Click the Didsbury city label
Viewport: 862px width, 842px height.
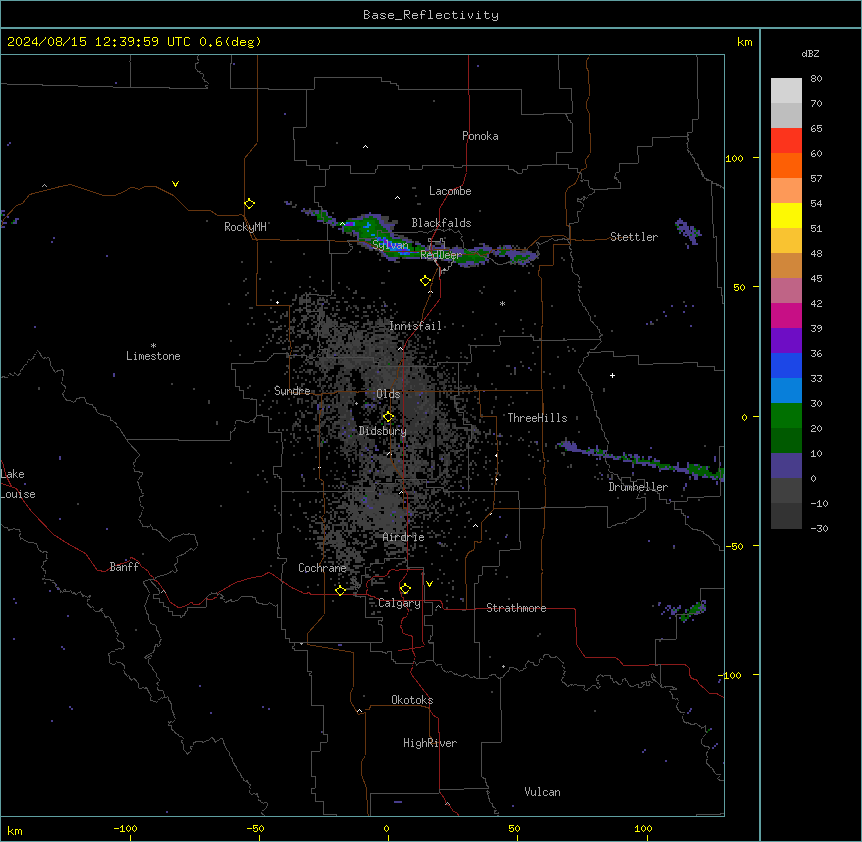coord(383,431)
